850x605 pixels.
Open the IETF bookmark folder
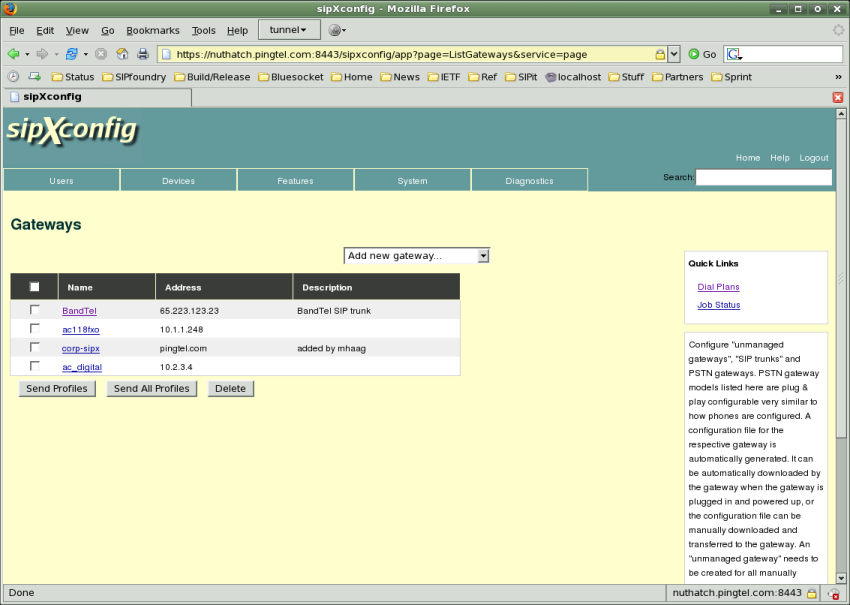click(443, 77)
